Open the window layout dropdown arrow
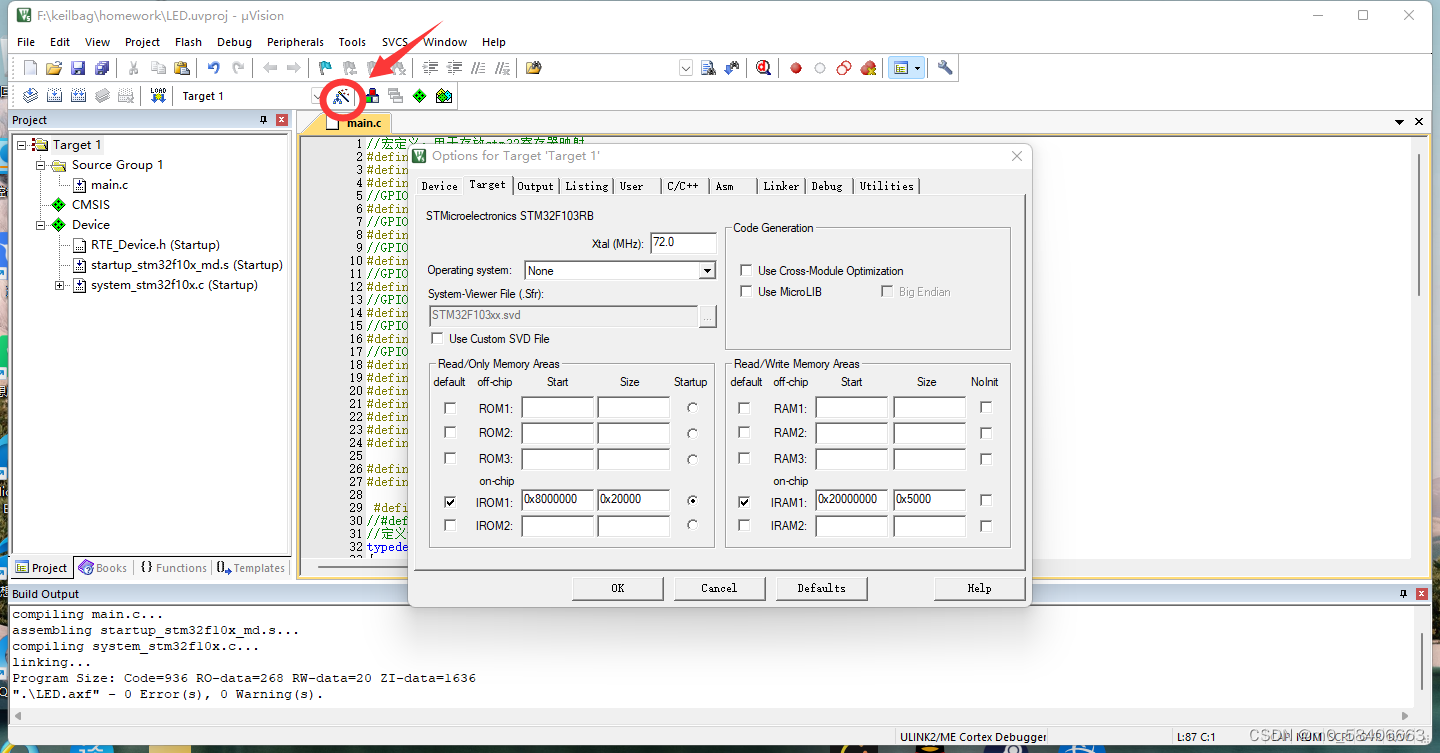1440x753 pixels. coord(917,68)
